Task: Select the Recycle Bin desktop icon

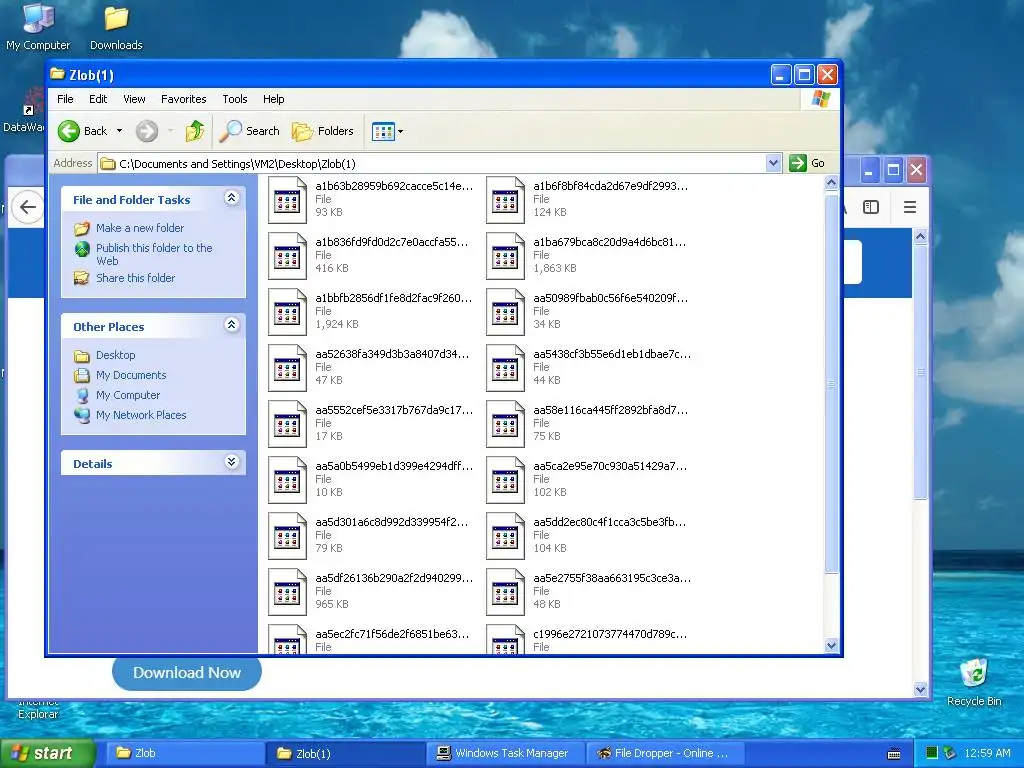Action: point(974,673)
